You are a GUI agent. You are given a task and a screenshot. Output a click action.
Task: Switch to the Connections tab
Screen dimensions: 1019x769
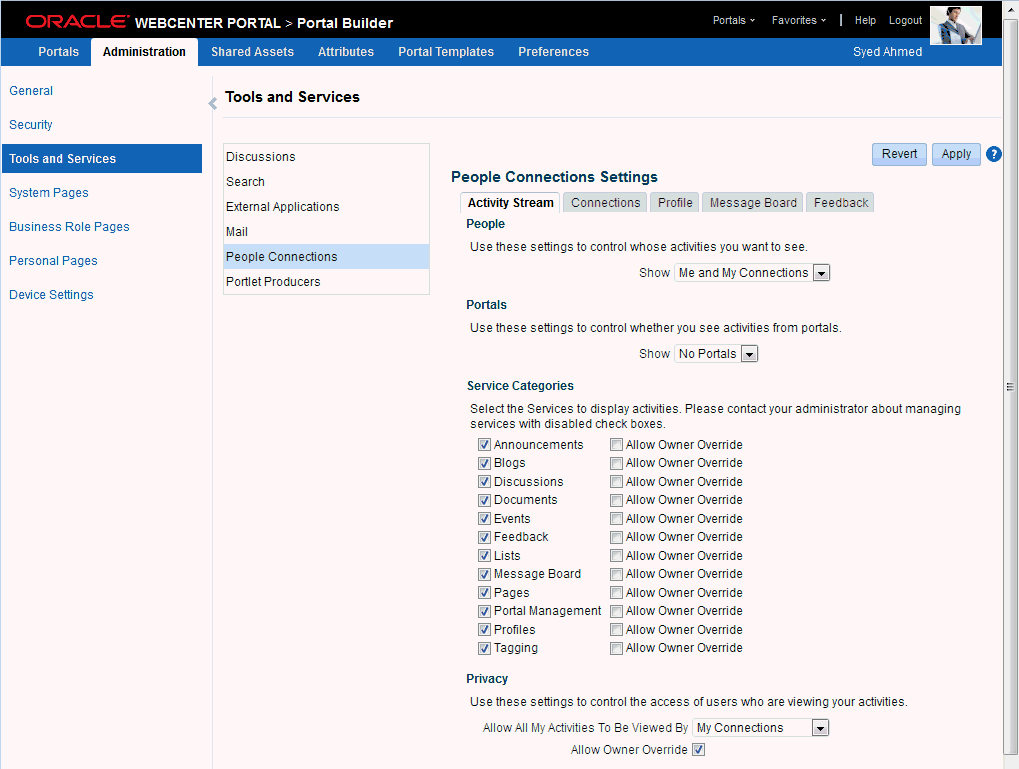tap(605, 203)
